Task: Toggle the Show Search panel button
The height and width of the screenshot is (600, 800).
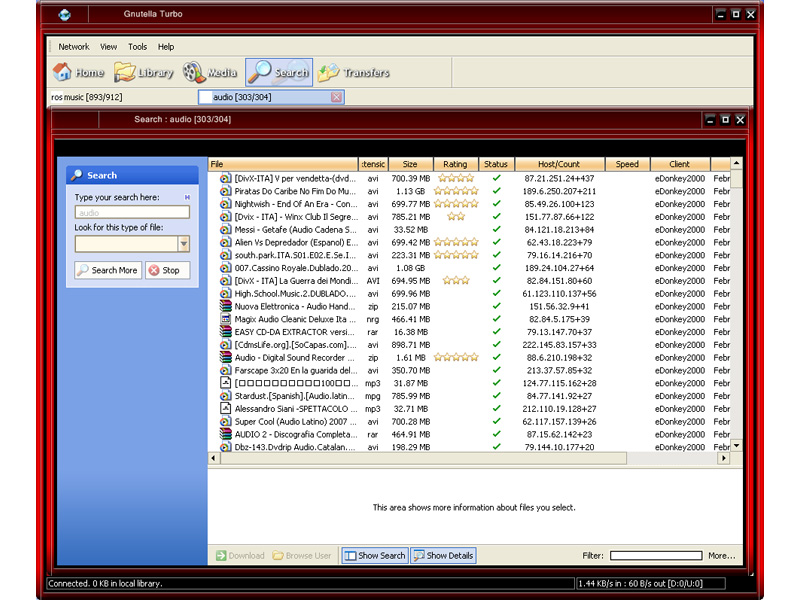Action: coord(375,556)
